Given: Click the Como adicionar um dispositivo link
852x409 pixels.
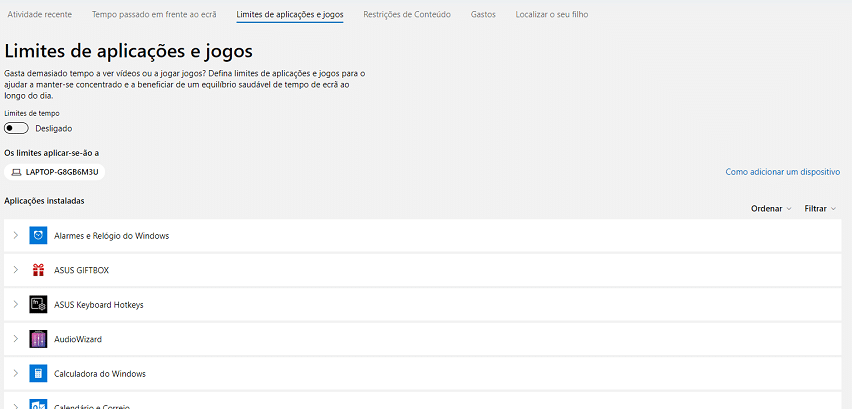Looking at the screenshot, I should point(782,172).
